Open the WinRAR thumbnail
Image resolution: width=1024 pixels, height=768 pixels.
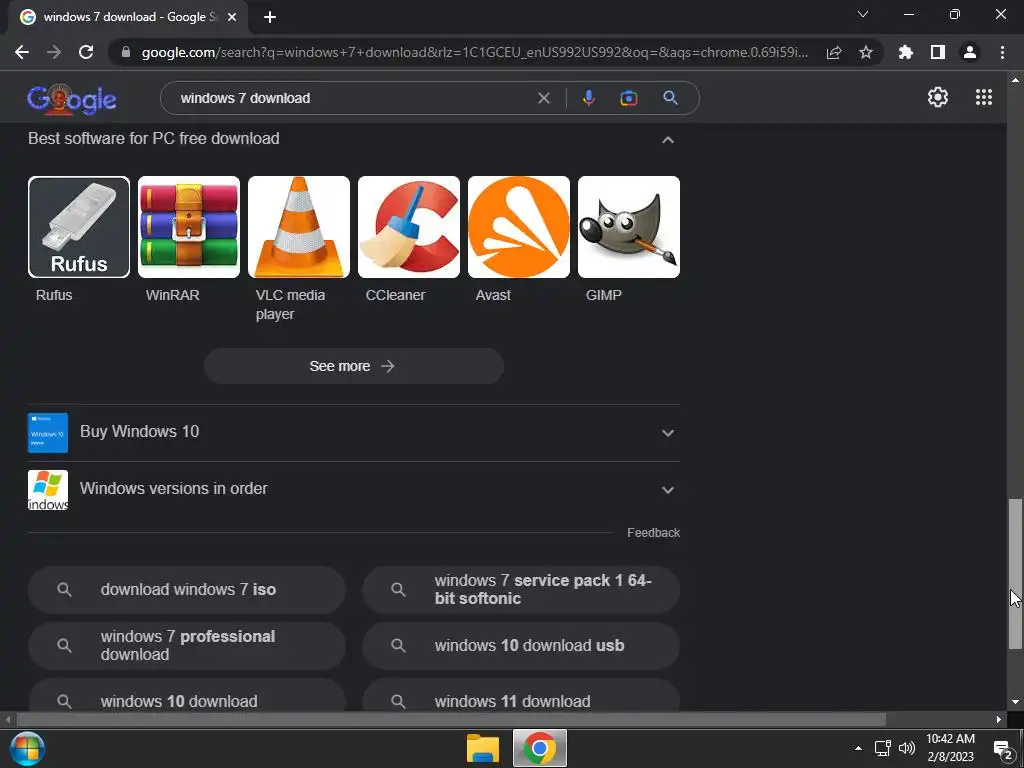[x=189, y=227]
